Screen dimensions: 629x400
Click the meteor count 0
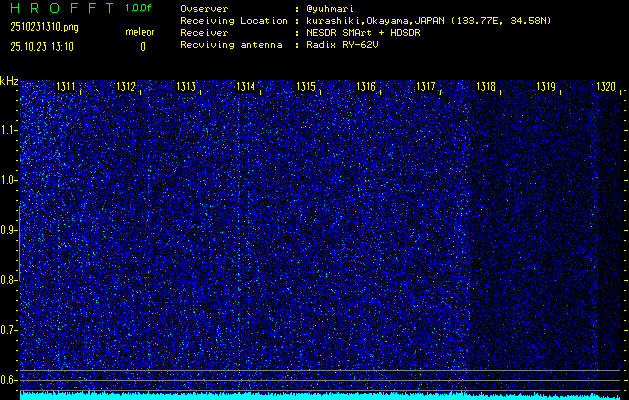coord(143,47)
